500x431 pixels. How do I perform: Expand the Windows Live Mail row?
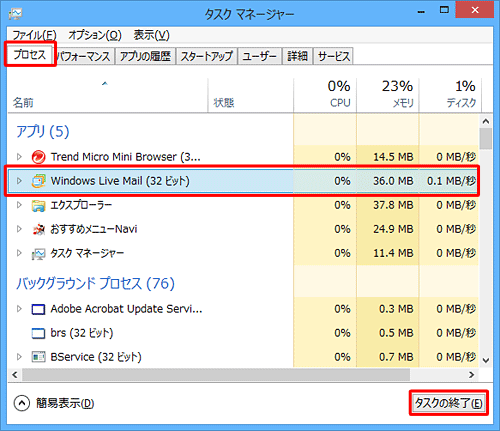[19, 181]
